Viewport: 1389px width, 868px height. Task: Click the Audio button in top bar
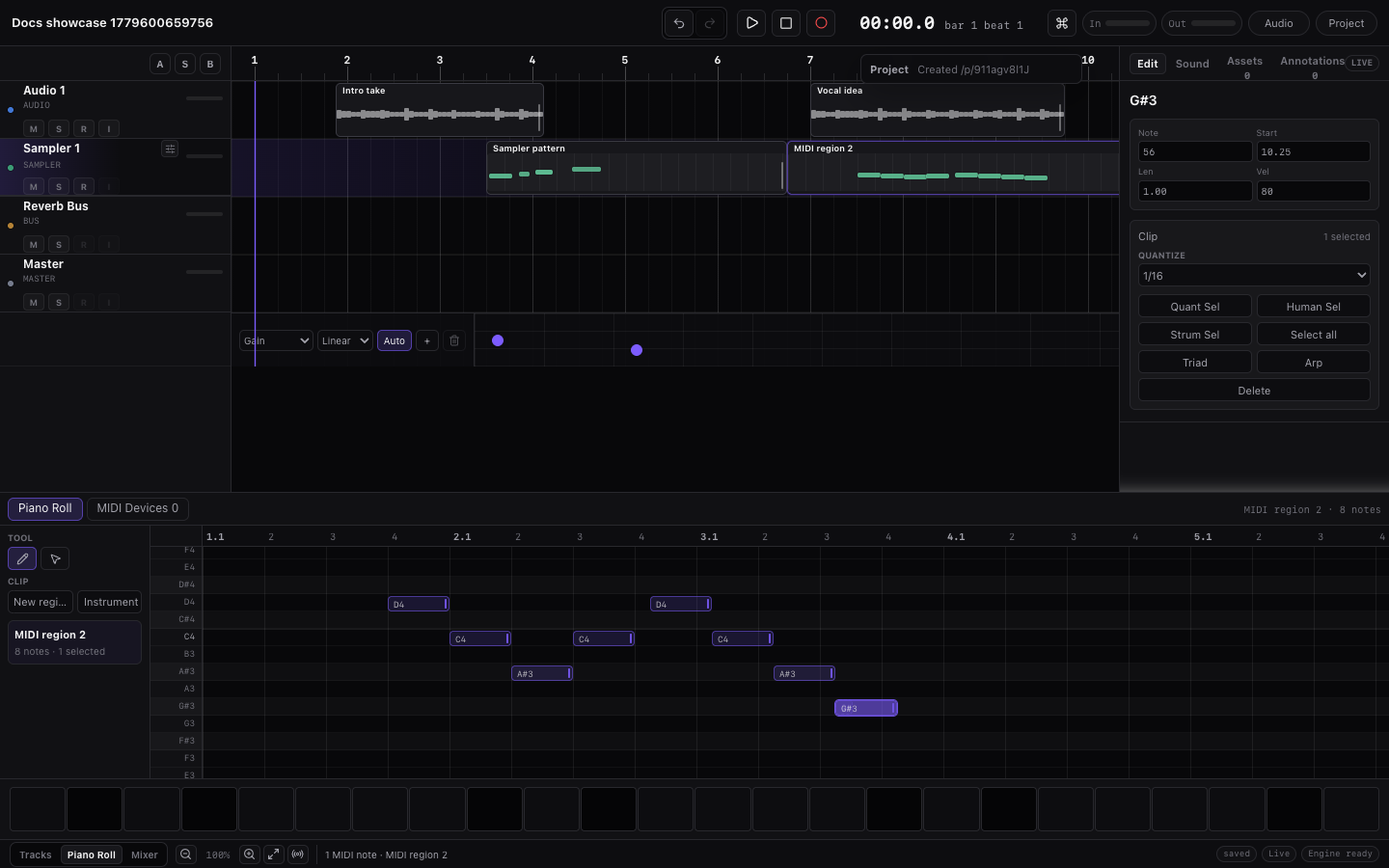[1279, 23]
